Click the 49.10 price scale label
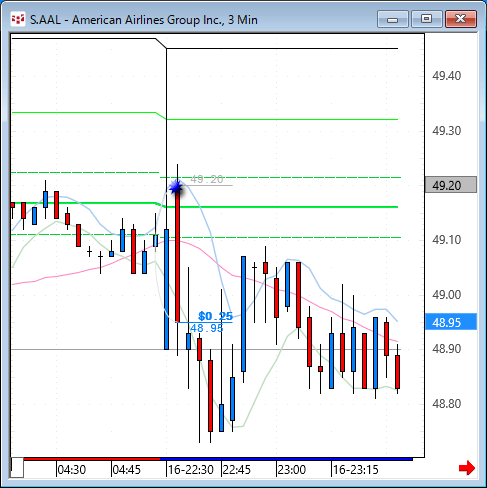Screen dimensions: 487x488 447,239
